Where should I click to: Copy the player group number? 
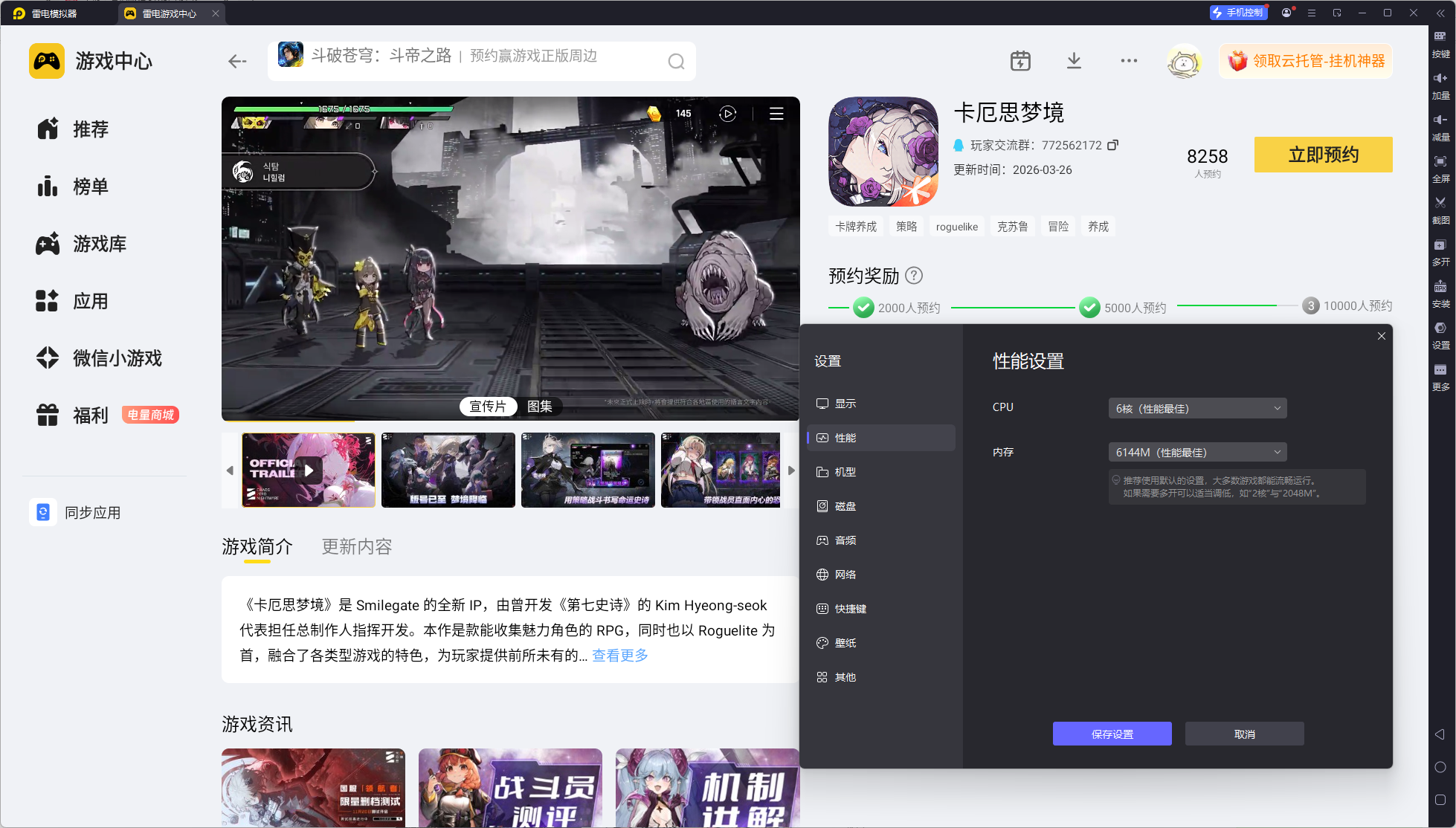pos(1112,145)
